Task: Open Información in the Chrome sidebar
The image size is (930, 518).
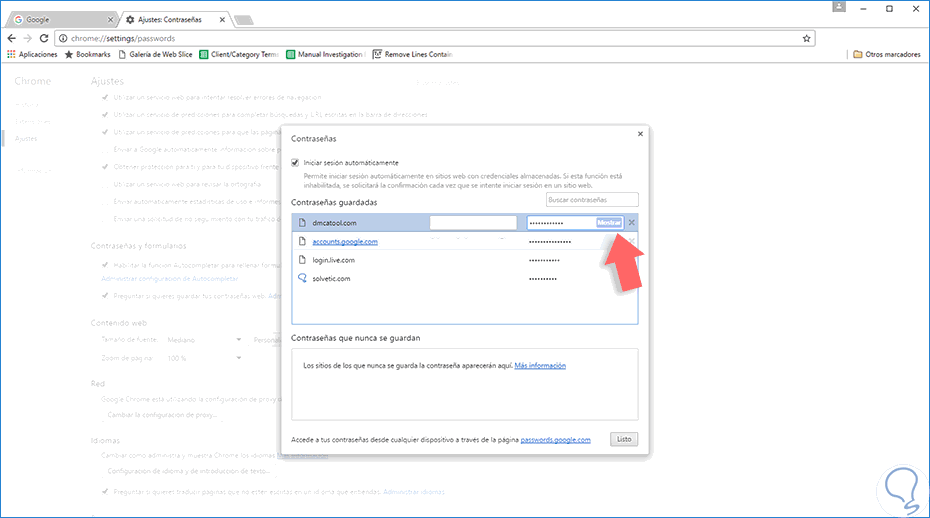Action: [33, 171]
